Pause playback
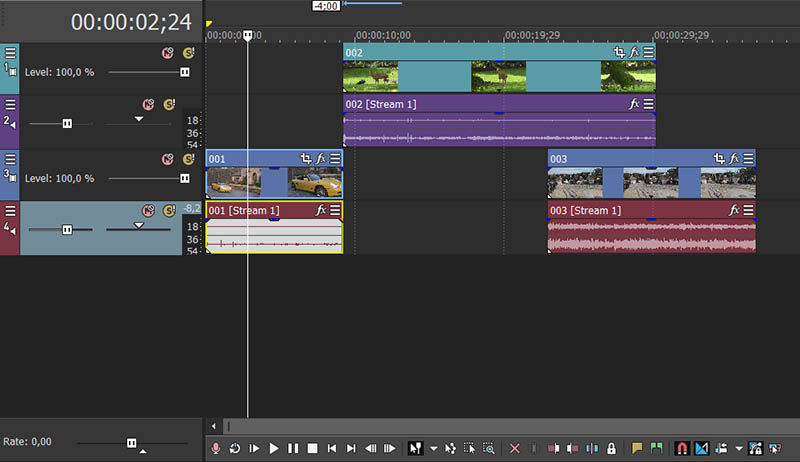Viewport: 800px width, 462px height. point(293,448)
